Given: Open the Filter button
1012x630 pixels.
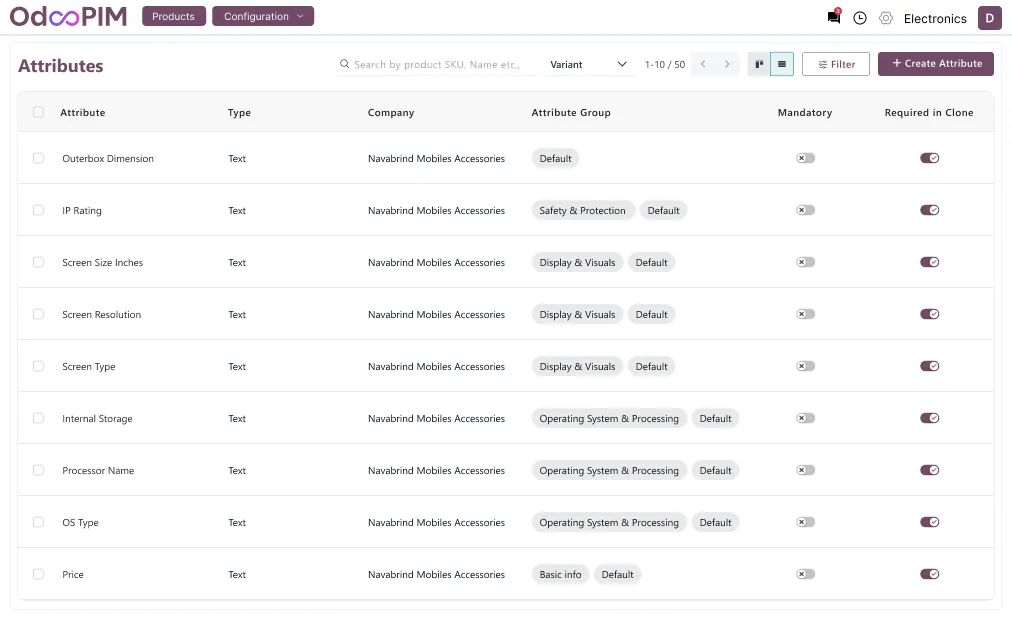Looking at the screenshot, I should 836,64.
